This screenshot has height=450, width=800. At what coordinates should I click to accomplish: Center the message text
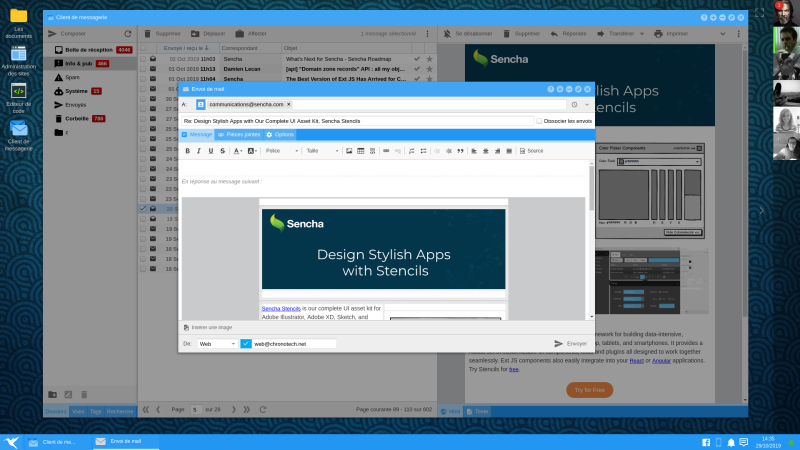tap(486, 151)
